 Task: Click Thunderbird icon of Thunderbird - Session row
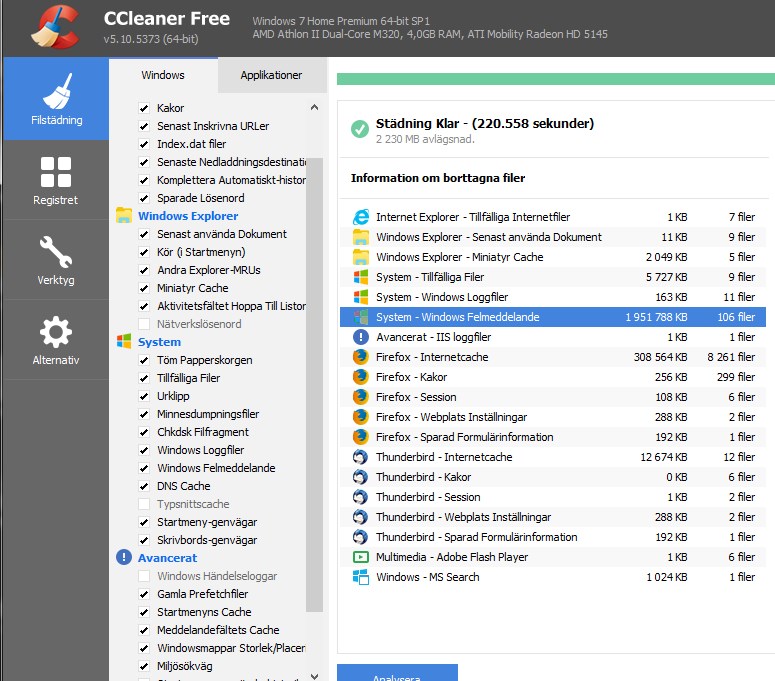pyautogui.click(x=361, y=497)
